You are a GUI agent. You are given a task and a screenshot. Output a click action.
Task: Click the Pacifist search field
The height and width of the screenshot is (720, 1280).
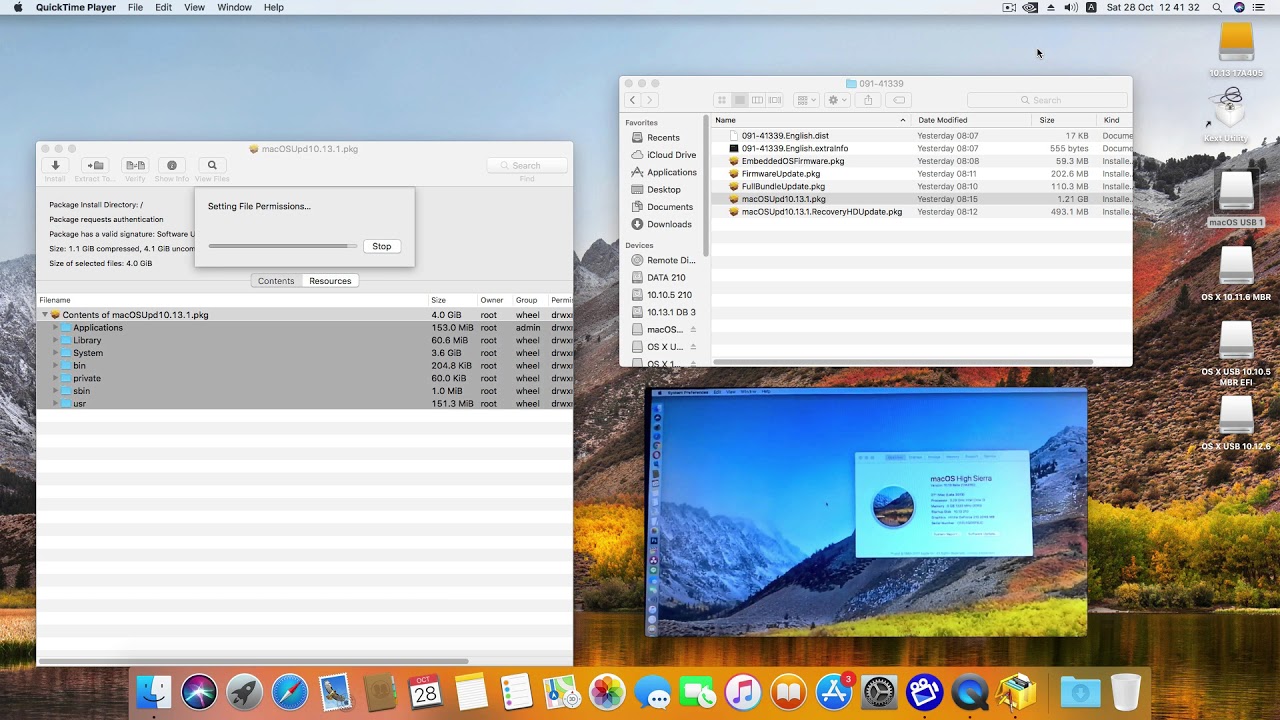pyautogui.click(x=527, y=166)
